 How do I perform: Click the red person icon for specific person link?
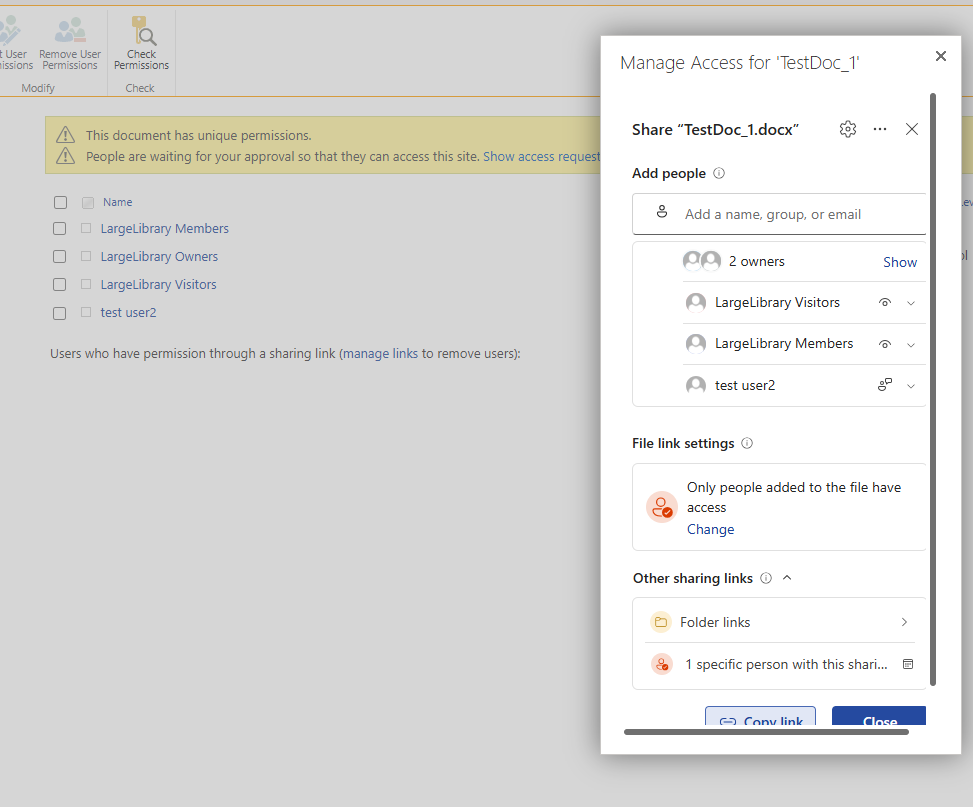coord(662,664)
